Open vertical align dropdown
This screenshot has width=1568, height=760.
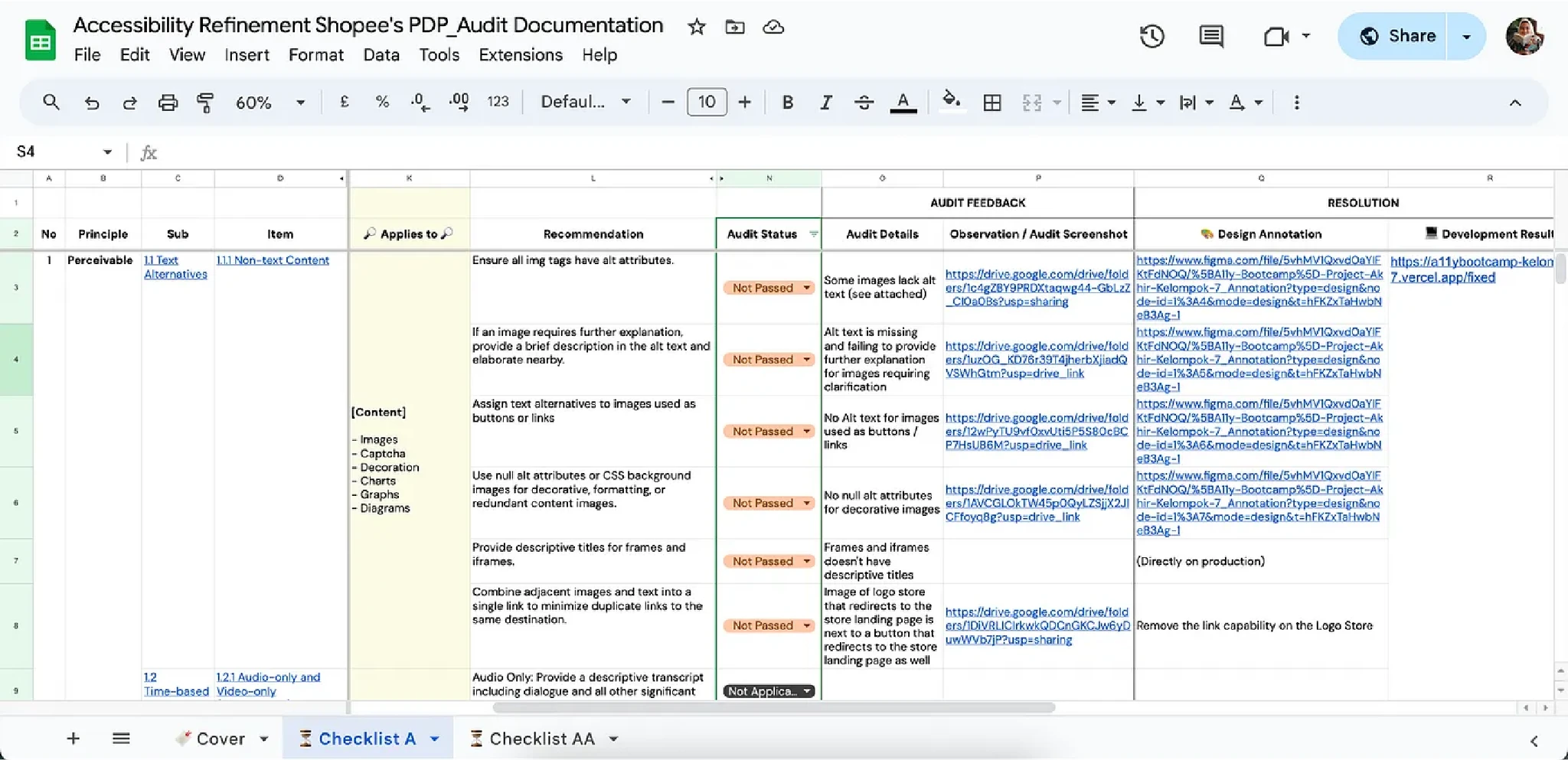pyautogui.click(x=1148, y=102)
